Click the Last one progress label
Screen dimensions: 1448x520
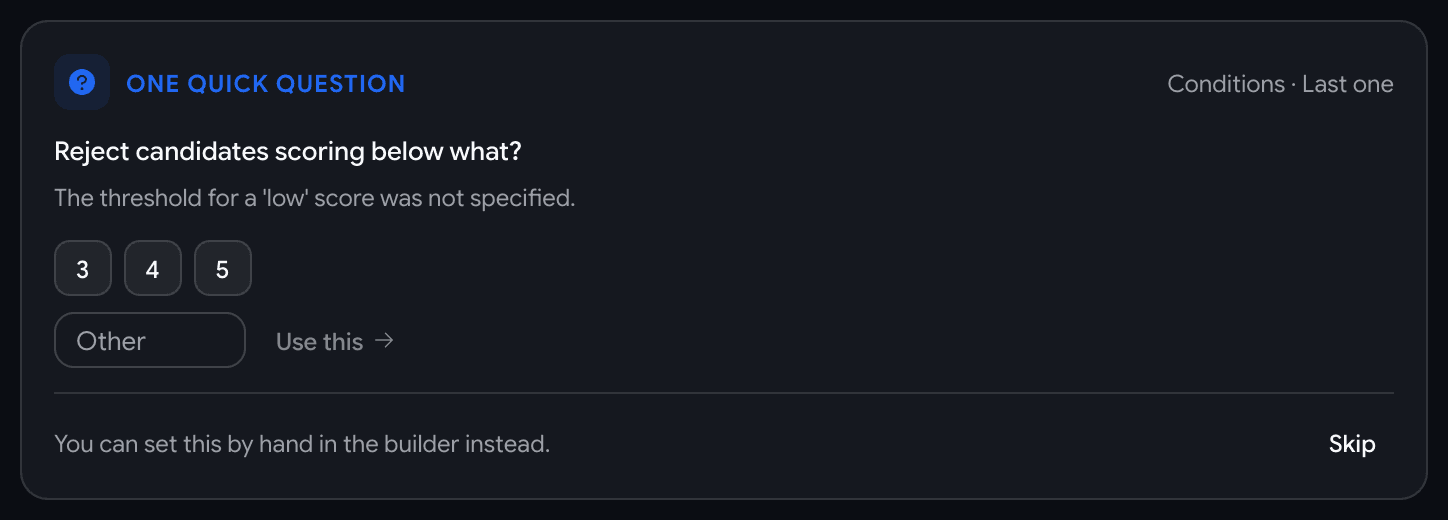coord(1348,84)
